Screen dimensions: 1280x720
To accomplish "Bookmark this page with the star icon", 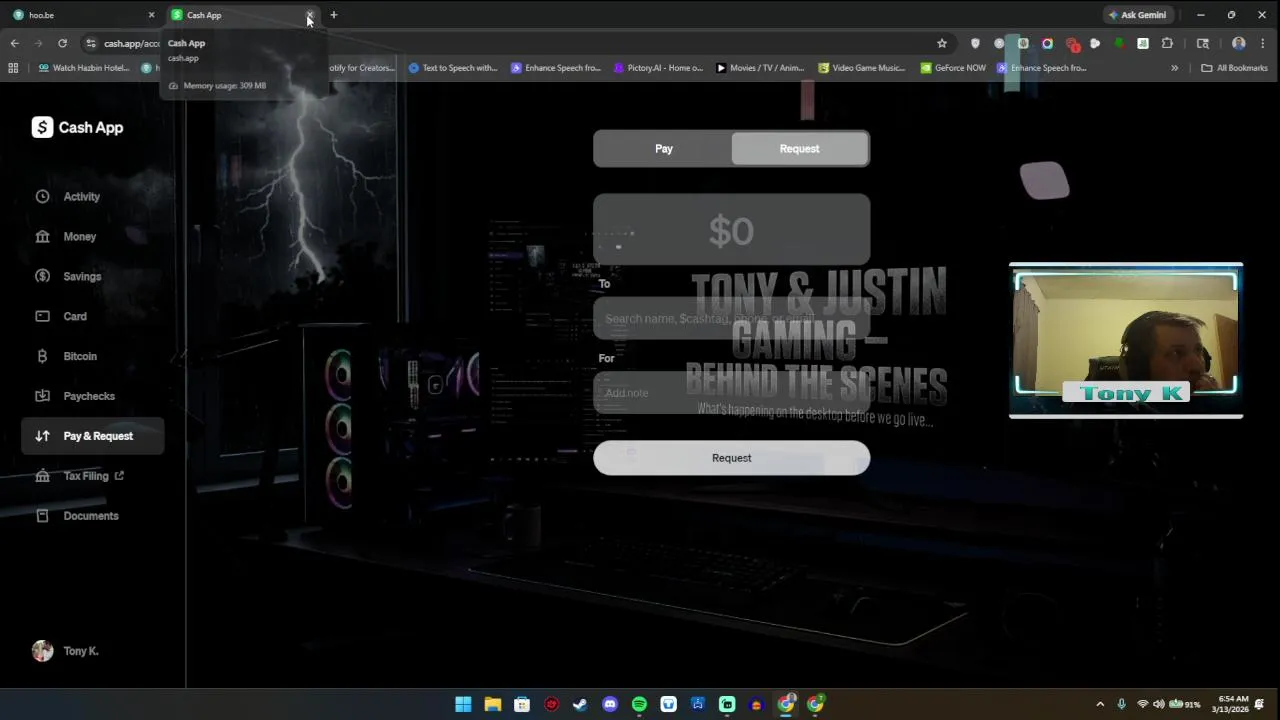I will pyautogui.click(x=941, y=43).
